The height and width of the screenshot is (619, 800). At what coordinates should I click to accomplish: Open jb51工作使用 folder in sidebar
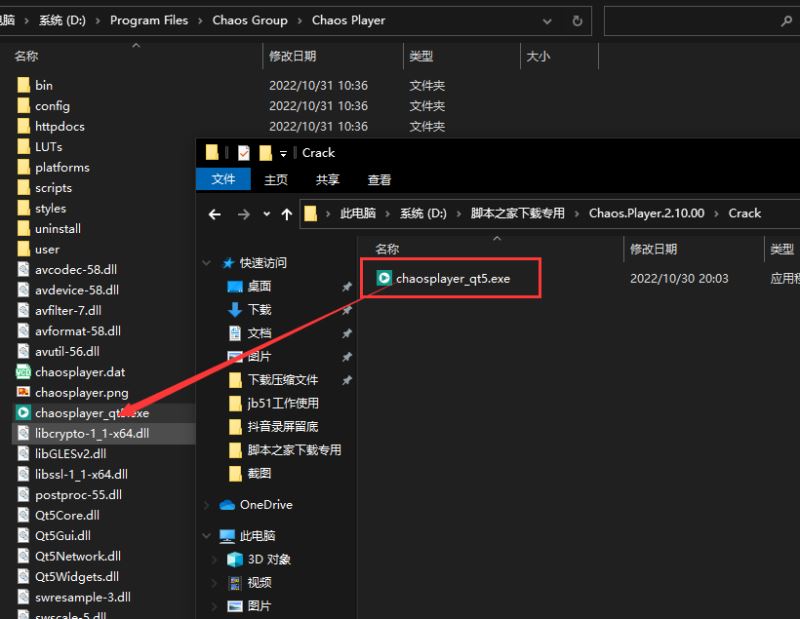pyautogui.click(x=283, y=403)
